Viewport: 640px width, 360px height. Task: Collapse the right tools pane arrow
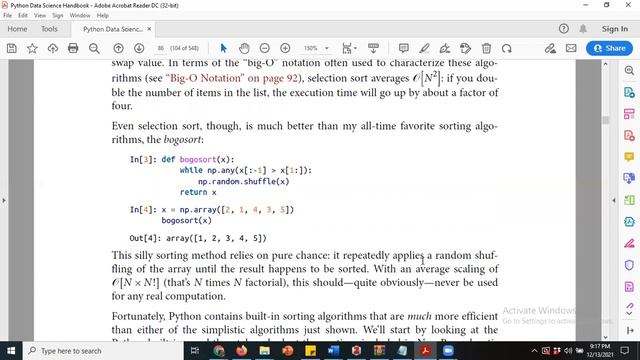pos(614,200)
